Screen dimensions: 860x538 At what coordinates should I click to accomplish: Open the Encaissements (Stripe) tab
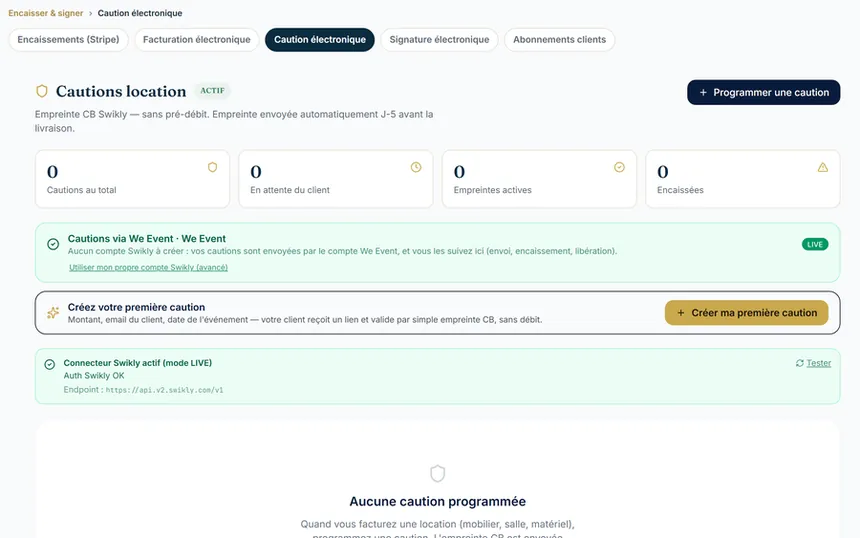pyautogui.click(x=68, y=39)
